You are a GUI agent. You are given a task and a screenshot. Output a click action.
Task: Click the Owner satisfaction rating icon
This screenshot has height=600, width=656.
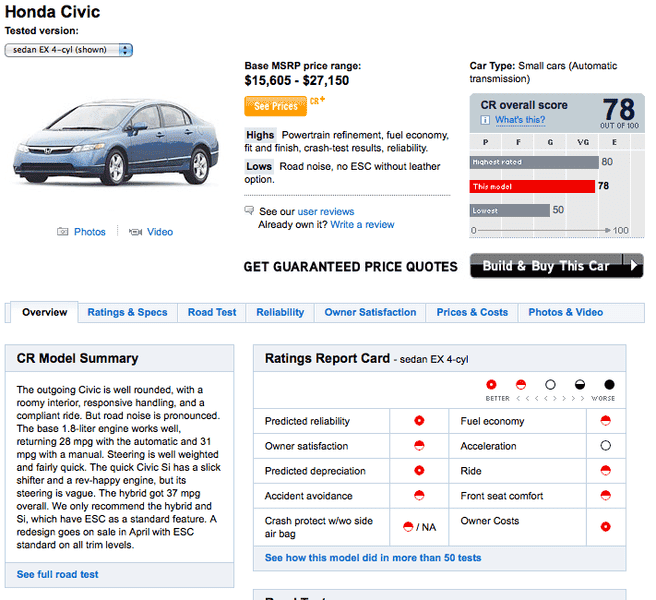[419, 446]
